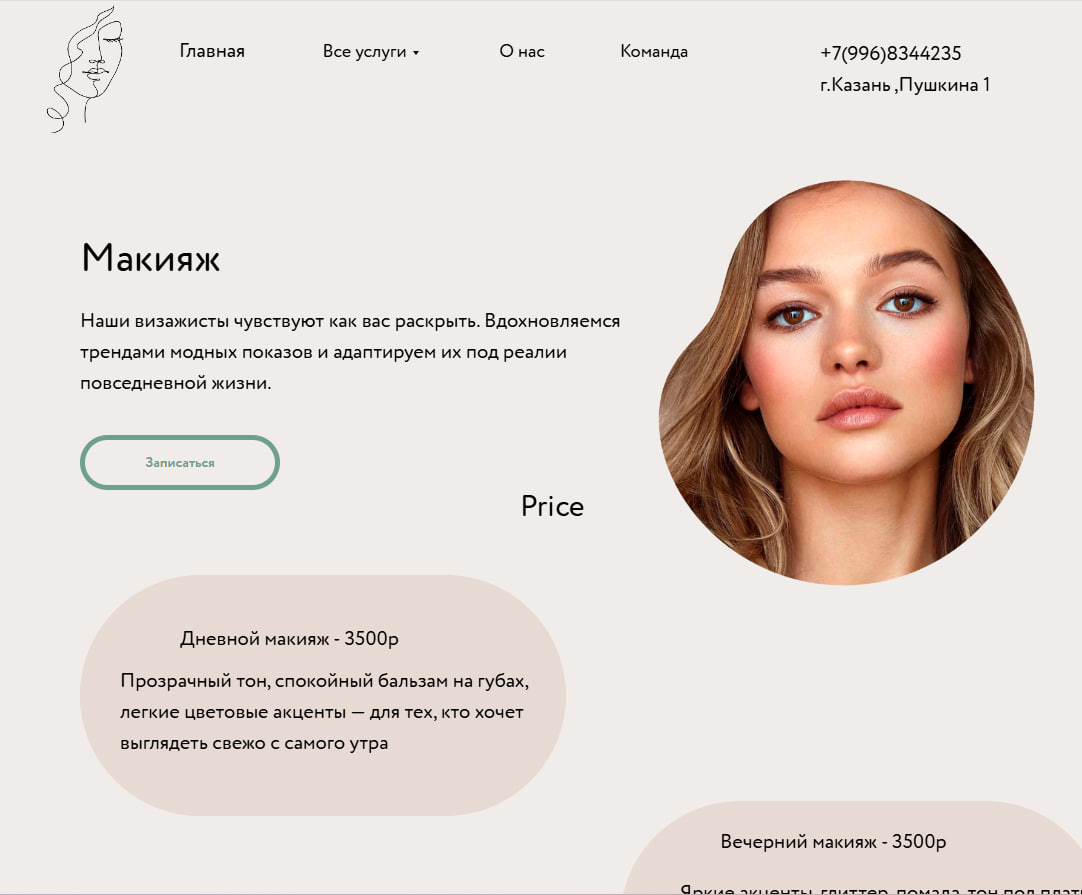This screenshot has height=895, width=1082.
Task: Open the Команда navigation link
Action: [x=653, y=52]
